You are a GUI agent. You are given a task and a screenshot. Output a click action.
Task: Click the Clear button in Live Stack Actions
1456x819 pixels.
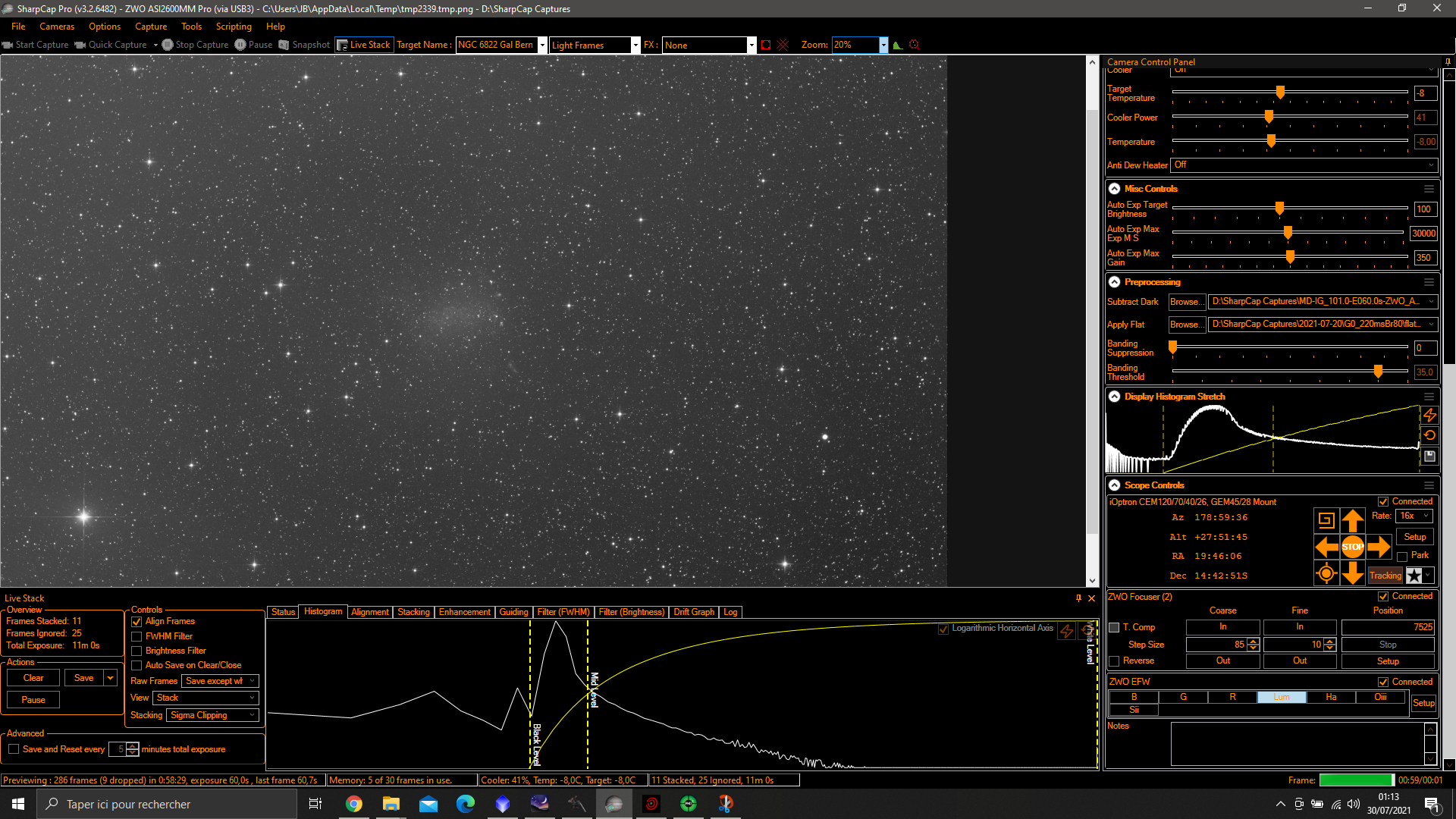point(33,678)
